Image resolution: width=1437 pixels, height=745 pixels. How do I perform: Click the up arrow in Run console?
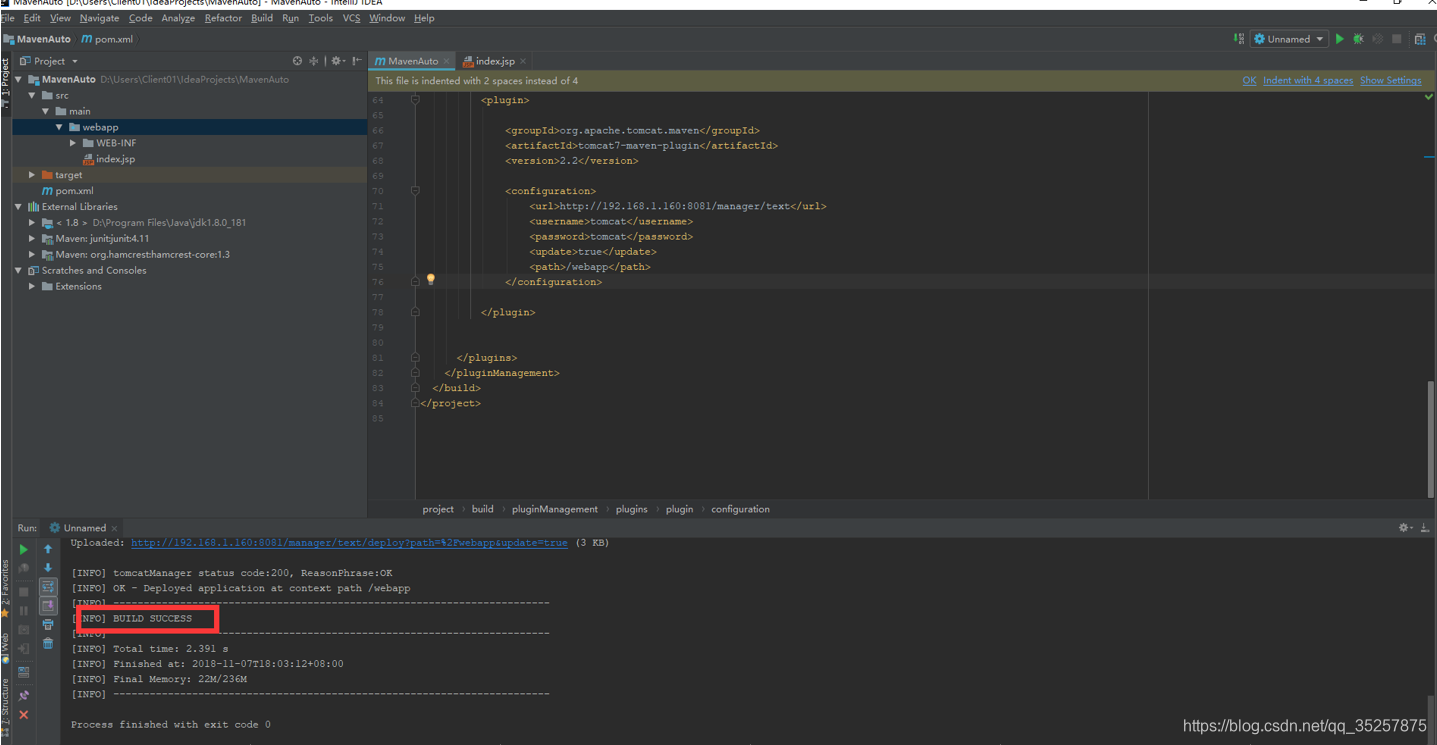pos(47,549)
